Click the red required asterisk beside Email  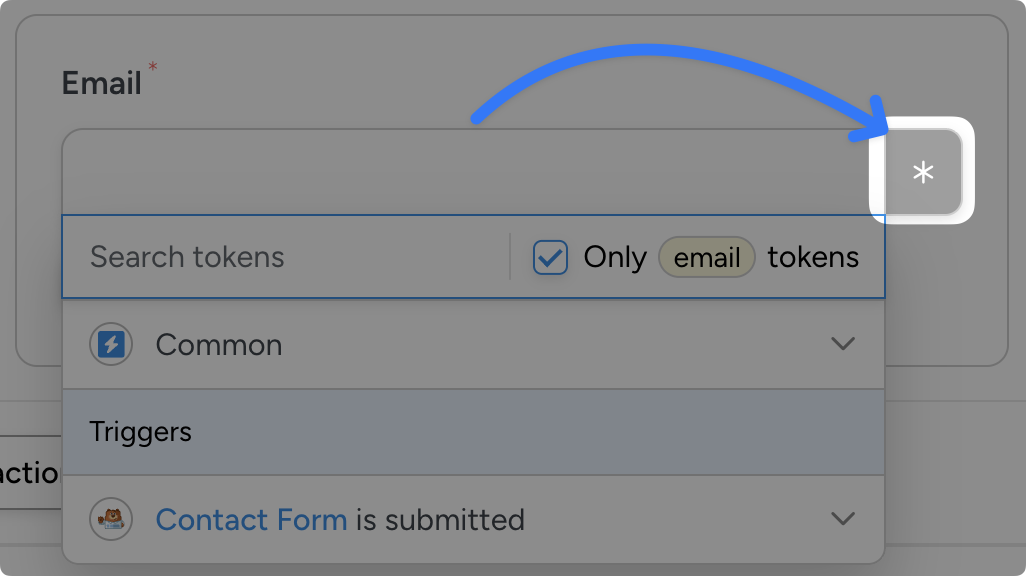(x=153, y=67)
